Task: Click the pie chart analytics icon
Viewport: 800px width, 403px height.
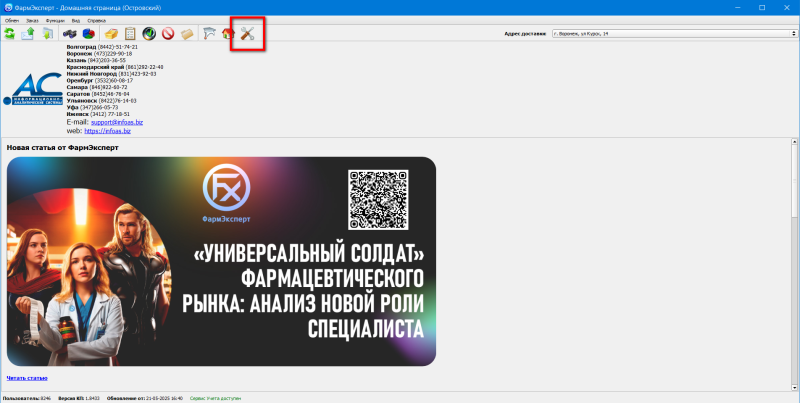Action: tap(90, 35)
